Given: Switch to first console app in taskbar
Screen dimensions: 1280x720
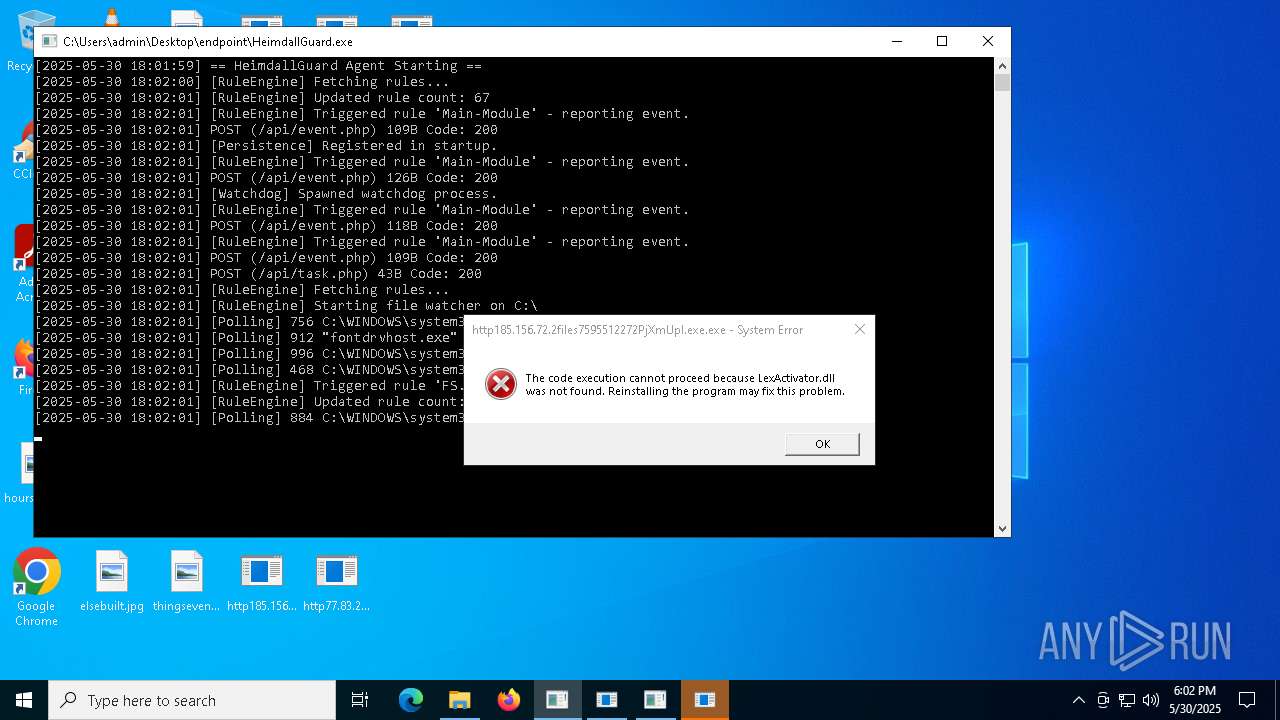Looking at the screenshot, I should tap(557, 700).
